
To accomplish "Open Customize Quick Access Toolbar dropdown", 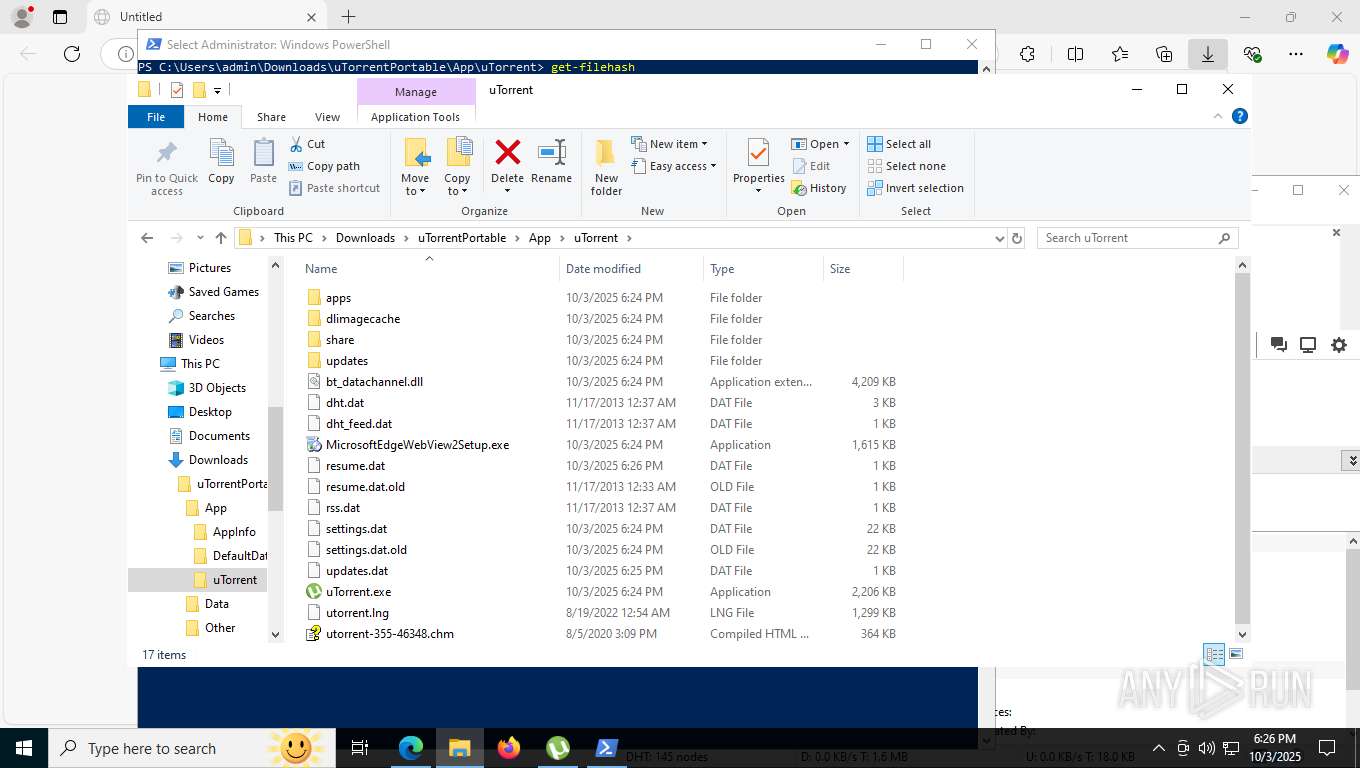I will pos(217,91).
